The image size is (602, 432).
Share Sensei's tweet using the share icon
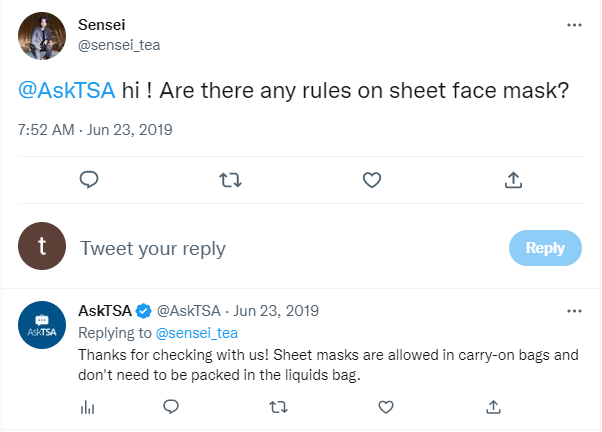(x=513, y=180)
